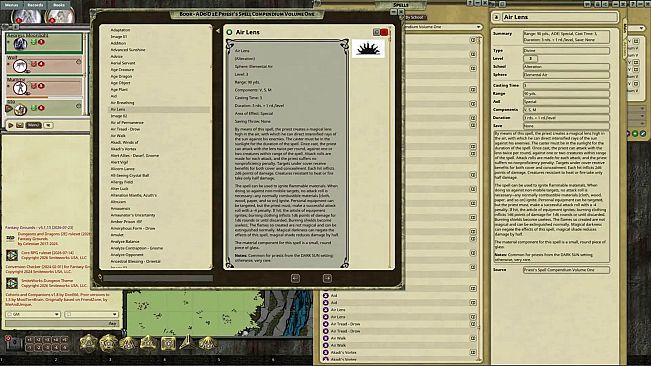The height and width of the screenshot is (366, 651).
Task: Open the second character portrait at top
Action: [x=60, y=17]
